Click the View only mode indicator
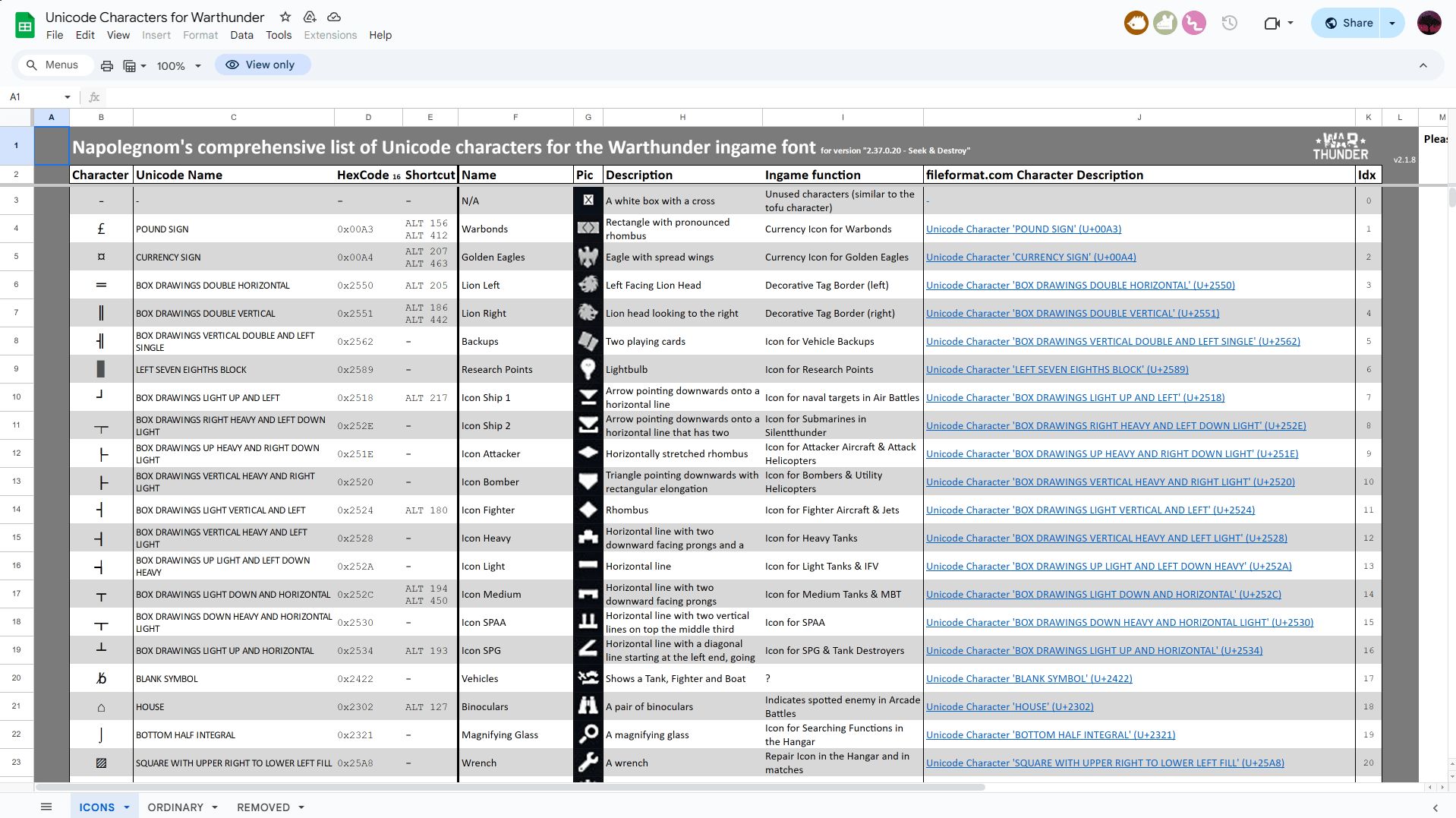The width and height of the screenshot is (1456, 818). point(262,65)
